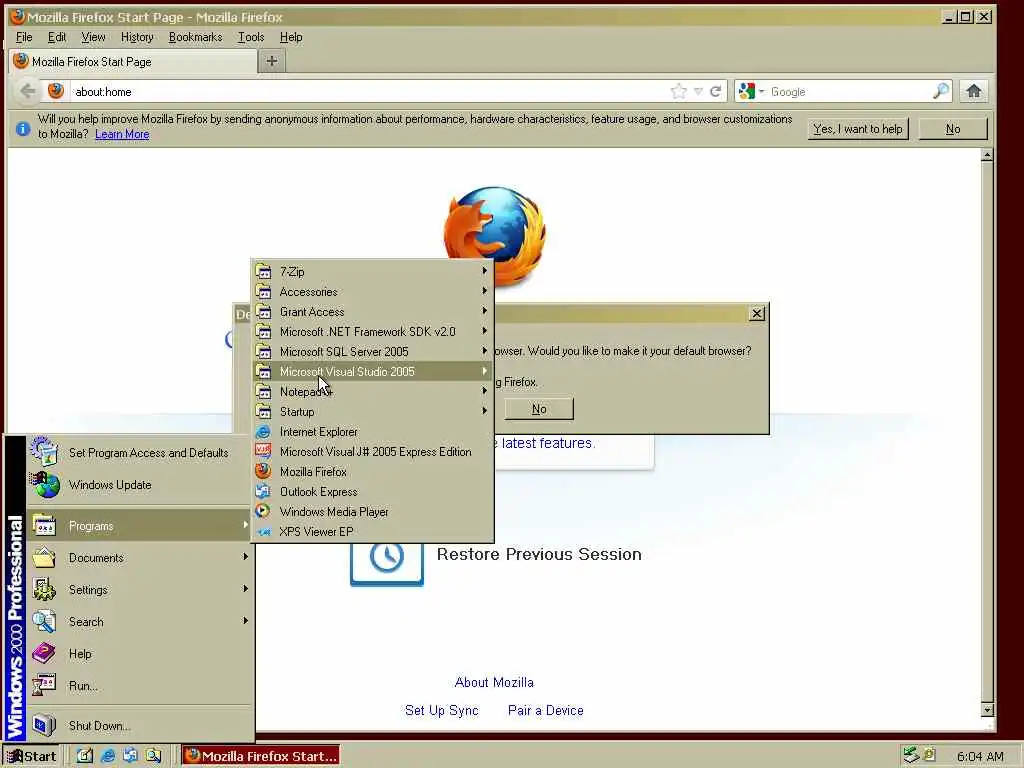The image size is (1024, 768).
Task: Open Internet Explorer from Programs menu
Action: click(x=372, y=432)
